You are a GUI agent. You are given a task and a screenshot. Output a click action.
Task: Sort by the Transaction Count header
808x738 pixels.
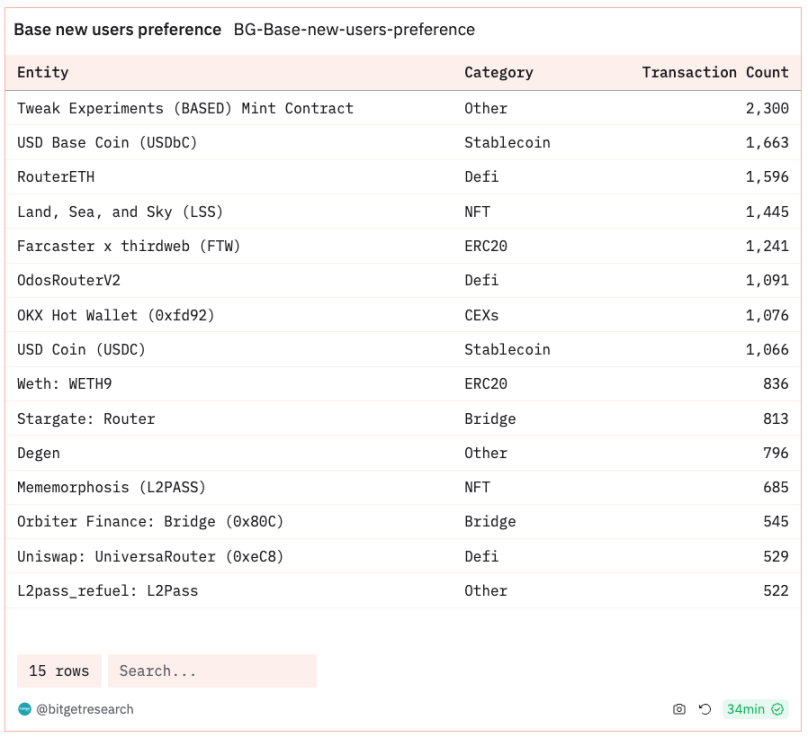(x=715, y=72)
